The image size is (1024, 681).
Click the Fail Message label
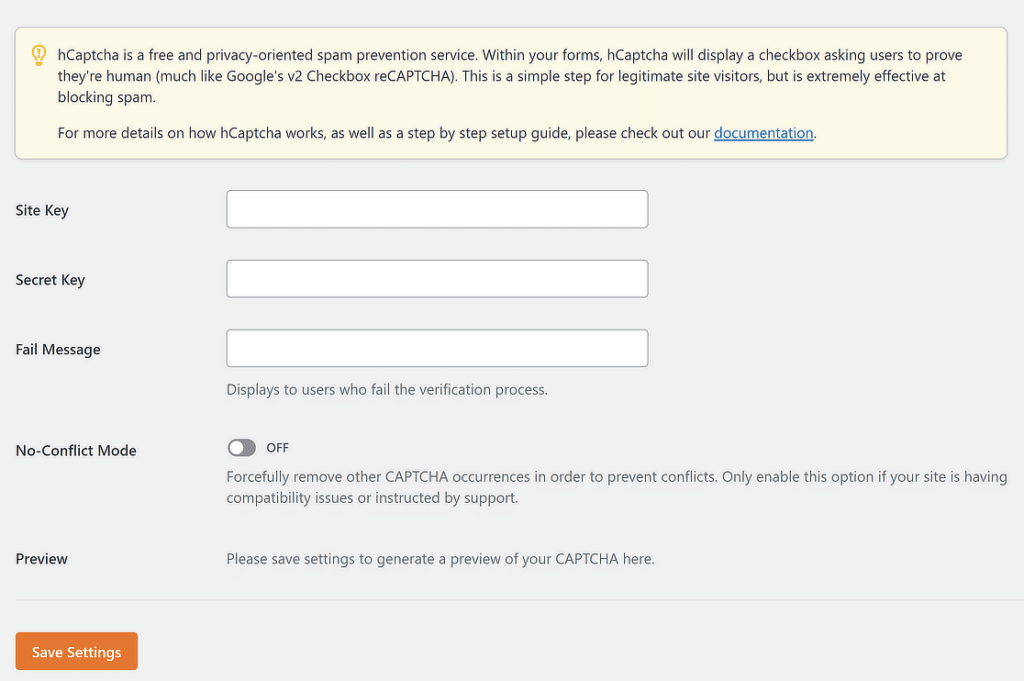pos(57,349)
